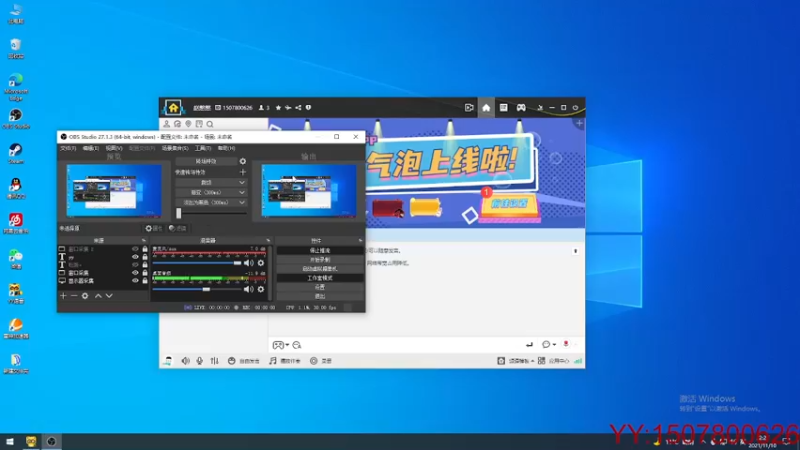The width and height of the screenshot is (800, 450).
Task: Open settings gear for desktop audio channel
Action: click(x=261, y=289)
